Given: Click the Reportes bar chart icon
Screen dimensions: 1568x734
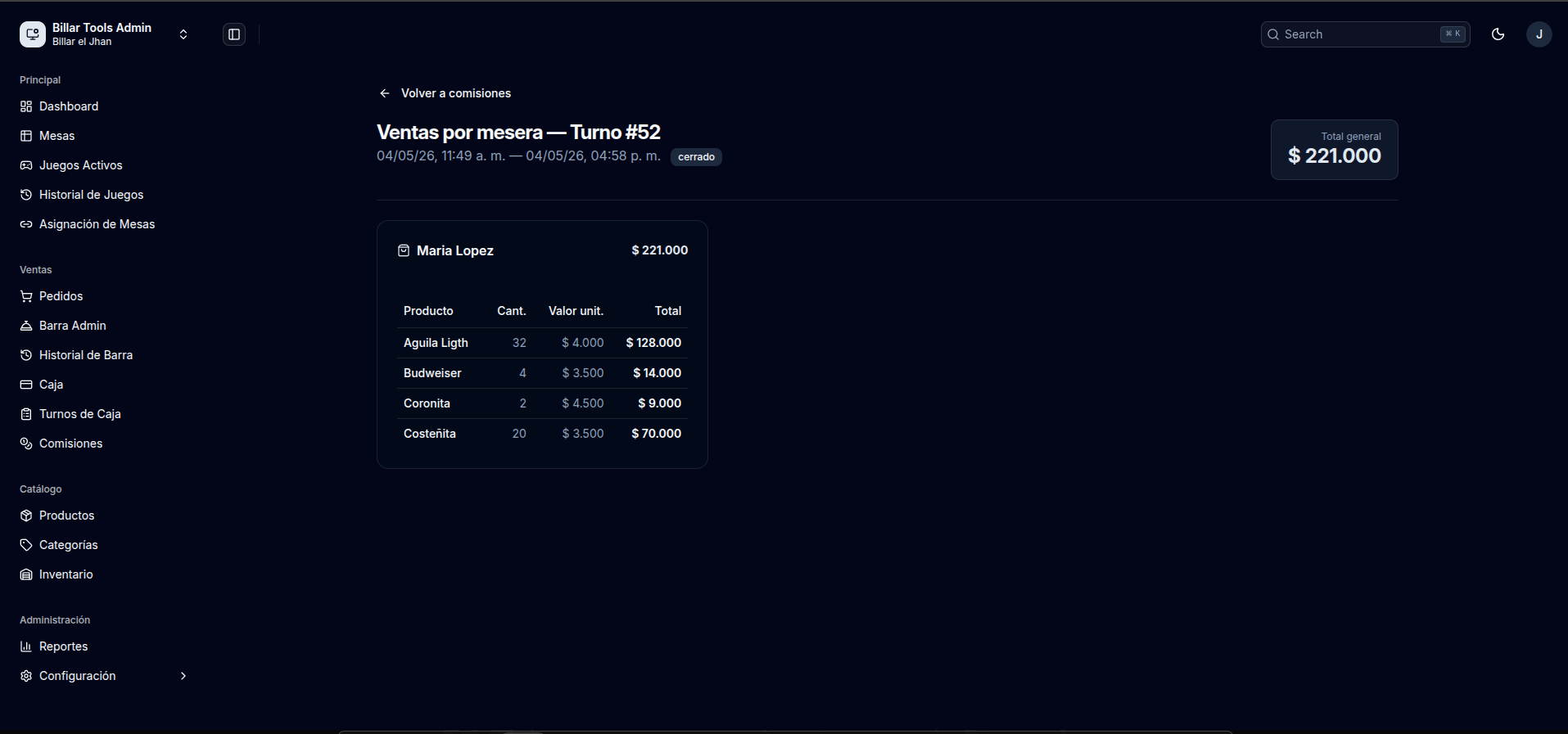Looking at the screenshot, I should coord(26,646).
